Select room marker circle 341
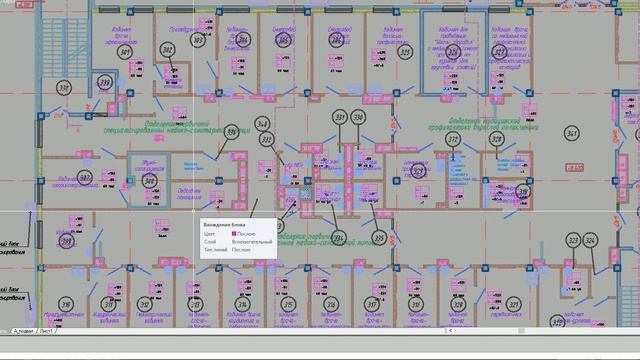The width and height of the screenshot is (640, 360). coord(571,133)
